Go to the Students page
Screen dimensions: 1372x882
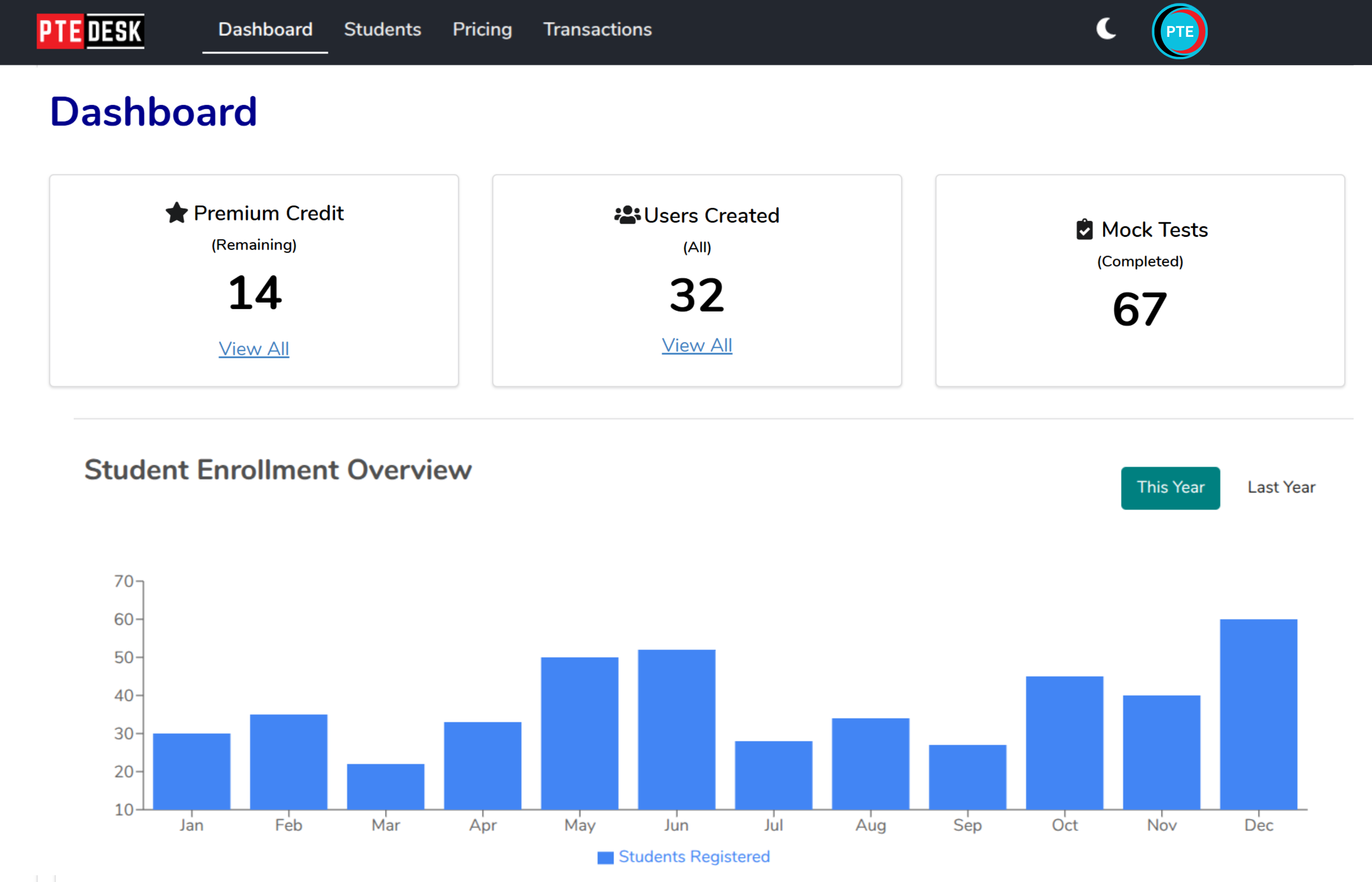tap(382, 30)
